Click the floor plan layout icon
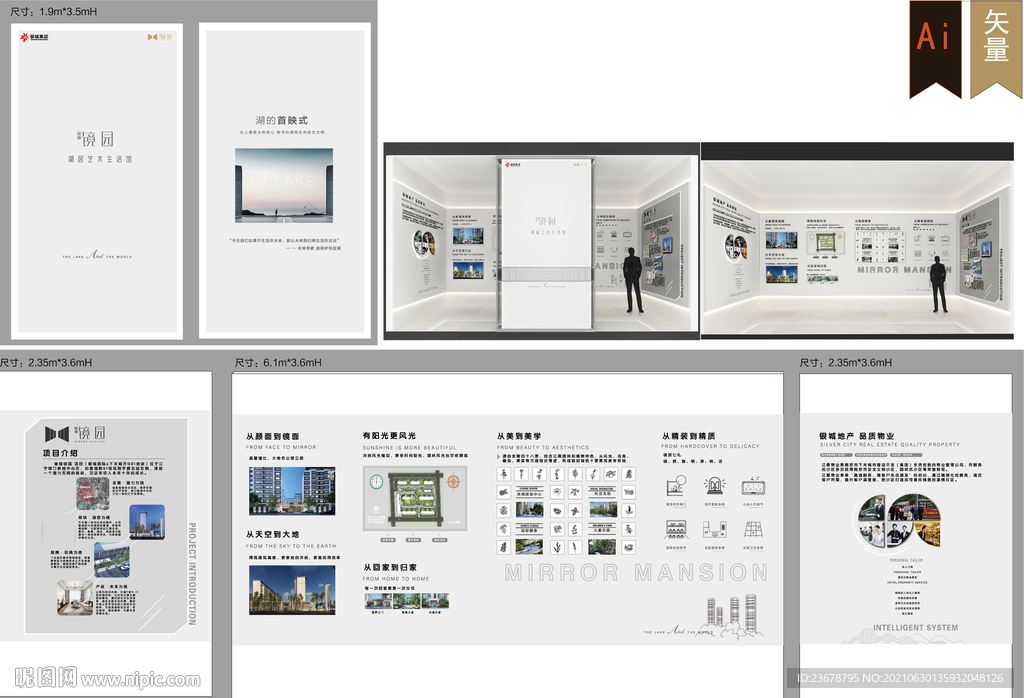 tap(714, 529)
